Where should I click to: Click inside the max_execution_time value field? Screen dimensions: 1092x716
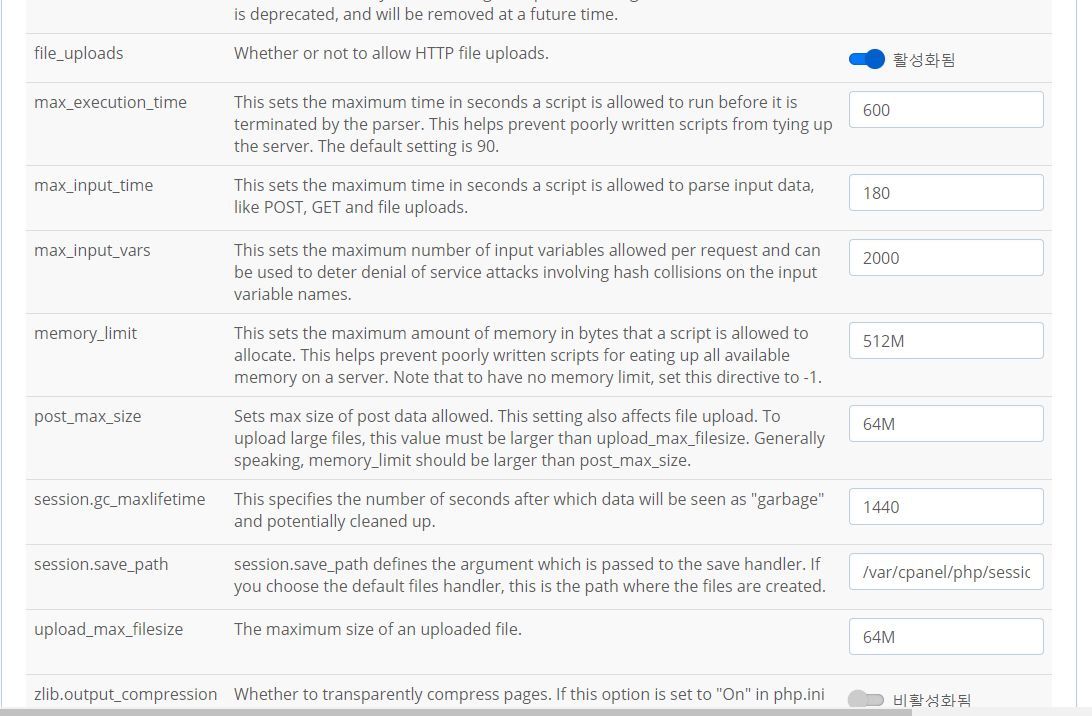pos(944,109)
